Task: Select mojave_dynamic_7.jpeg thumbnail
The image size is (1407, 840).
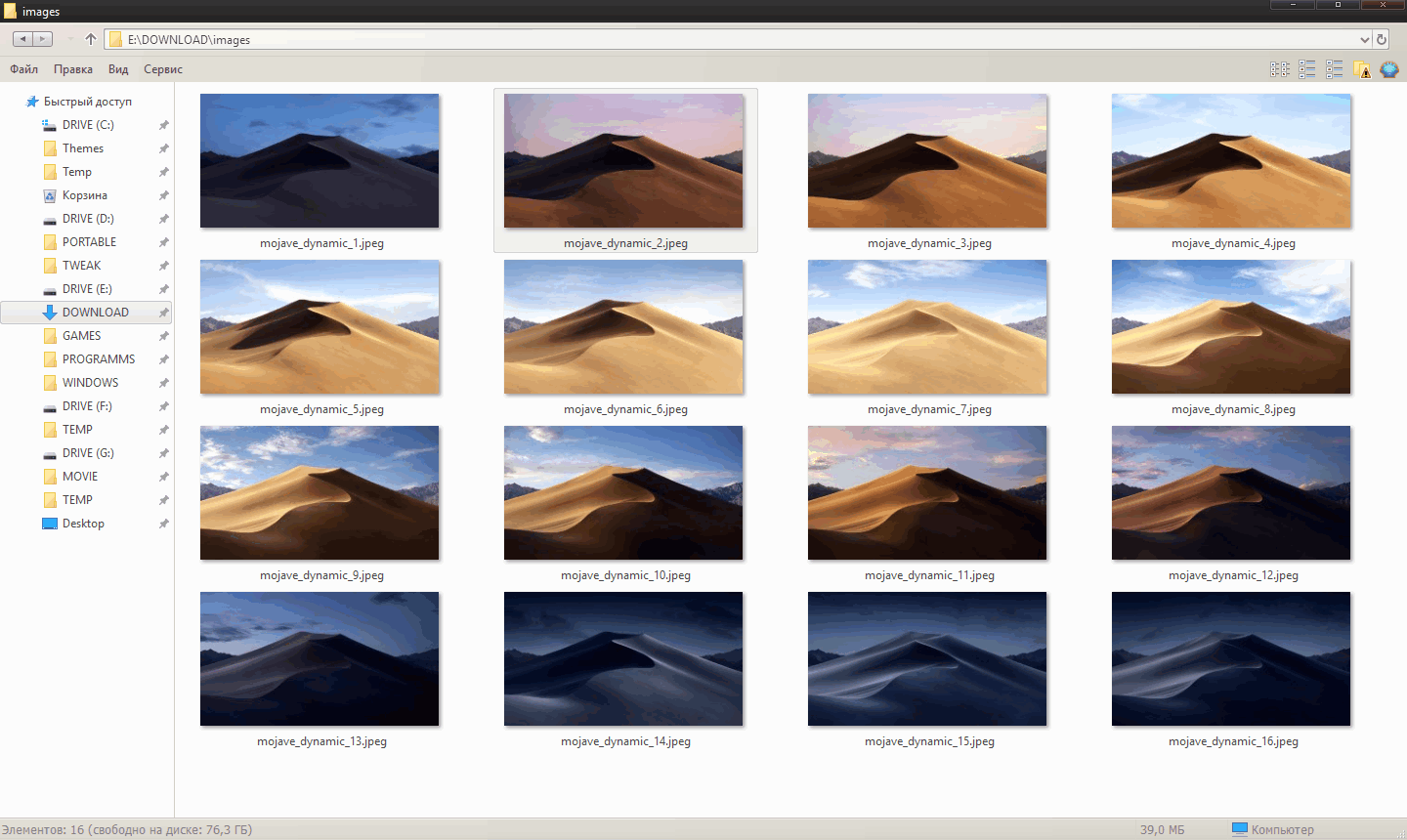Action: pos(927,327)
